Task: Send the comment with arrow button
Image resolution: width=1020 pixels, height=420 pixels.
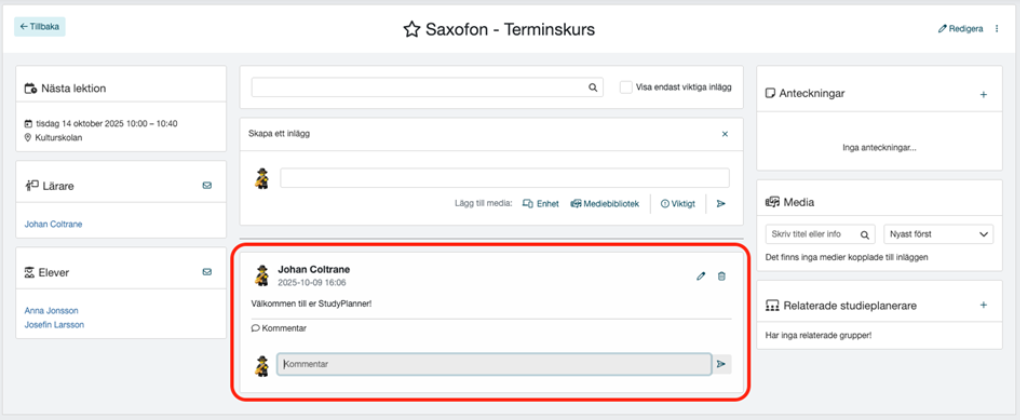Action: point(721,364)
